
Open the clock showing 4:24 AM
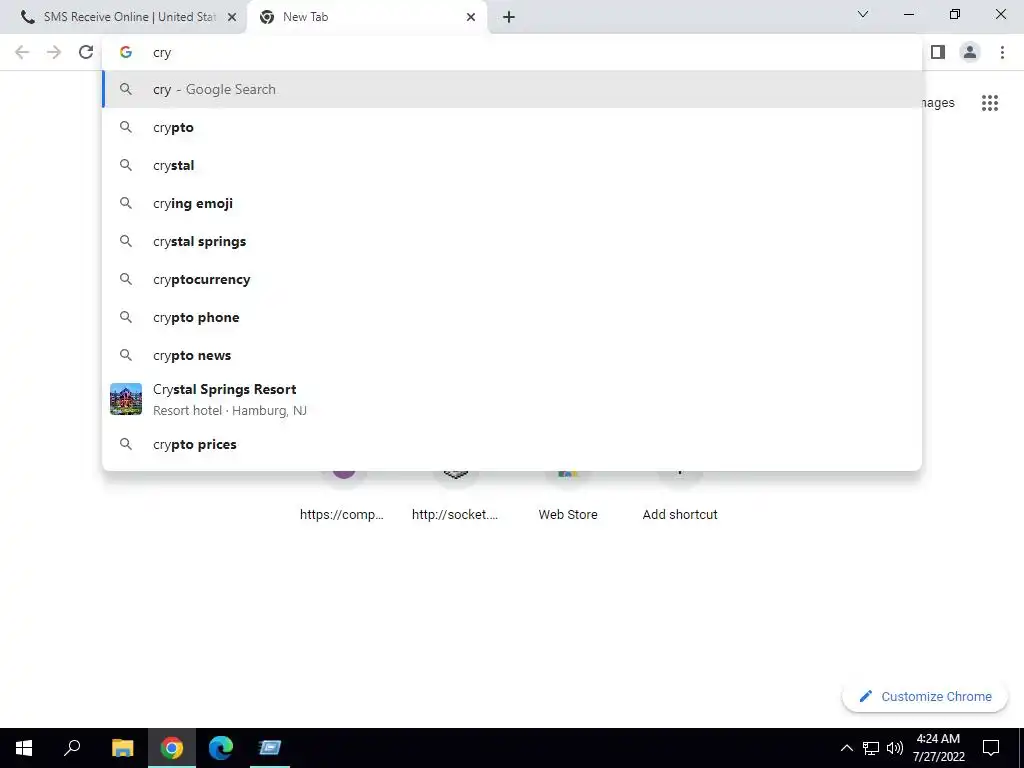938,748
